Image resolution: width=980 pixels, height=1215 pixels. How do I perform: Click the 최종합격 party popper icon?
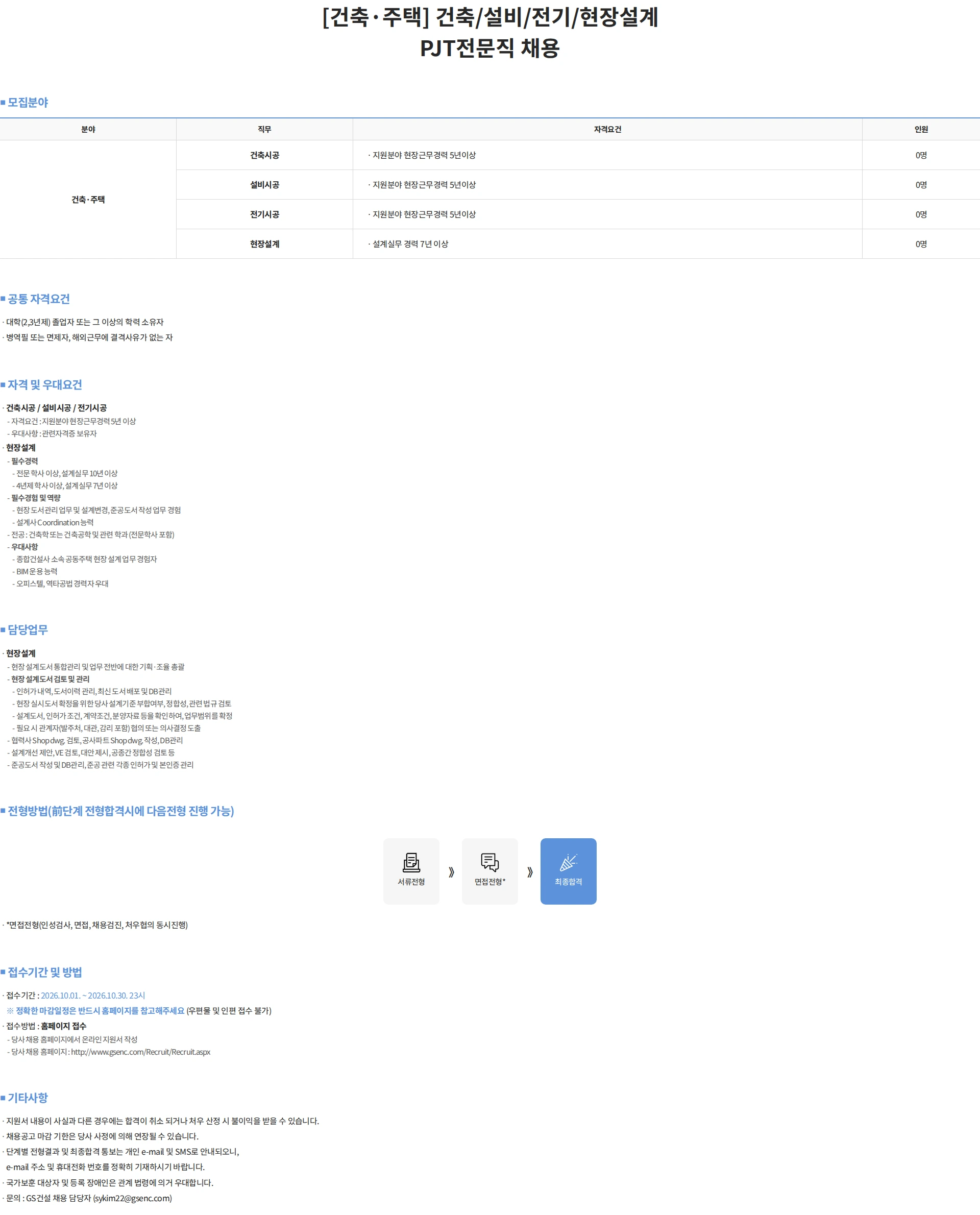(x=568, y=862)
